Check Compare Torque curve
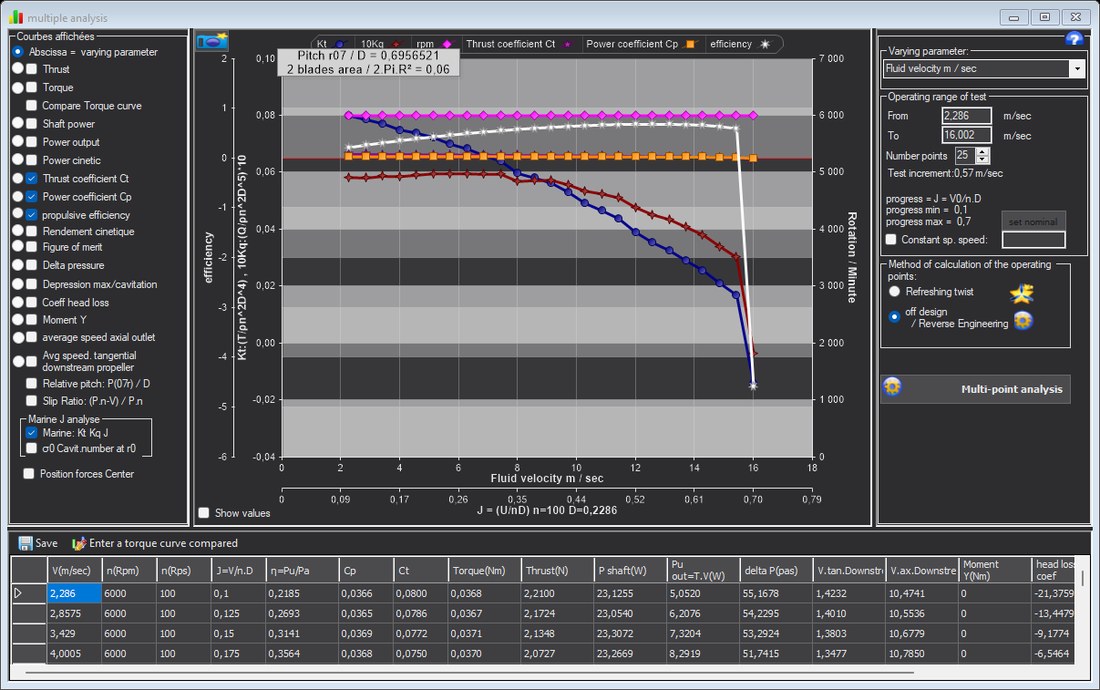Screen dimensions: 1100x690 pyautogui.click(x=32, y=105)
